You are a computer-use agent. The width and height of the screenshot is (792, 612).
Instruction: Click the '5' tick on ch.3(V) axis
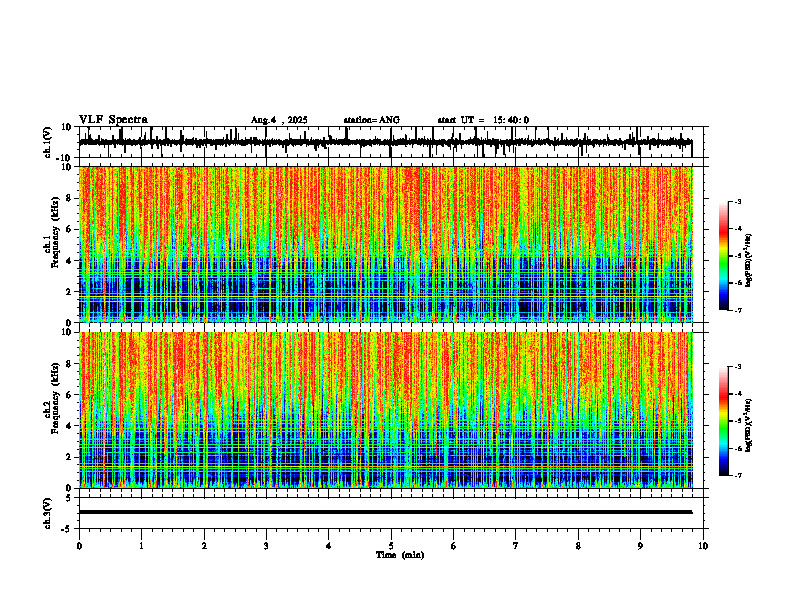[70, 498]
